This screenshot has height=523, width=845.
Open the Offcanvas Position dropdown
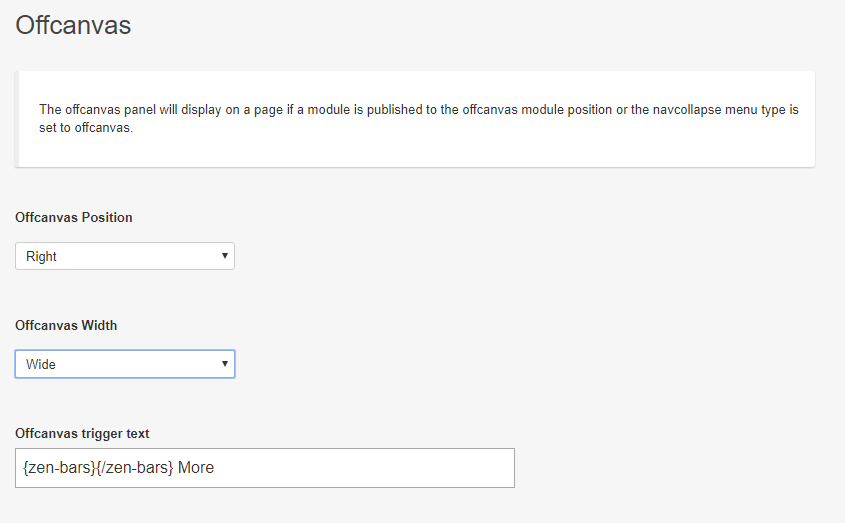[x=124, y=256]
